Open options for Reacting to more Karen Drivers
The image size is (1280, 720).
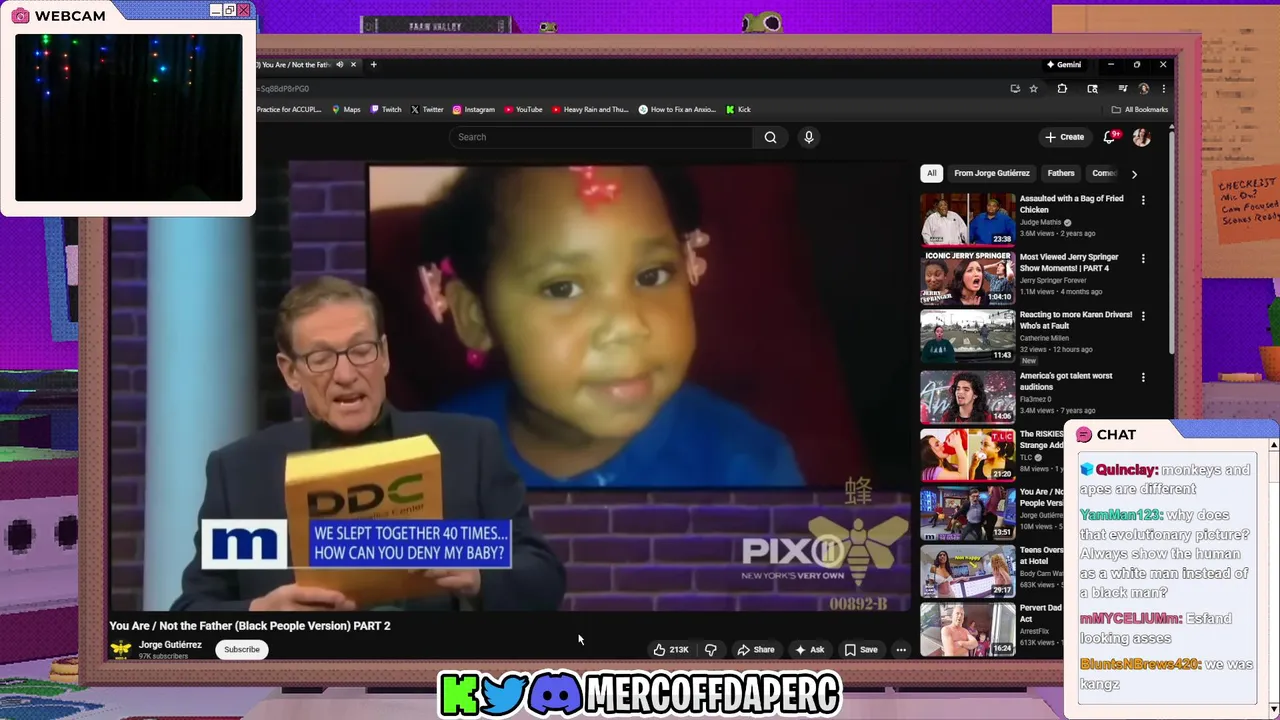coord(1143,316)
